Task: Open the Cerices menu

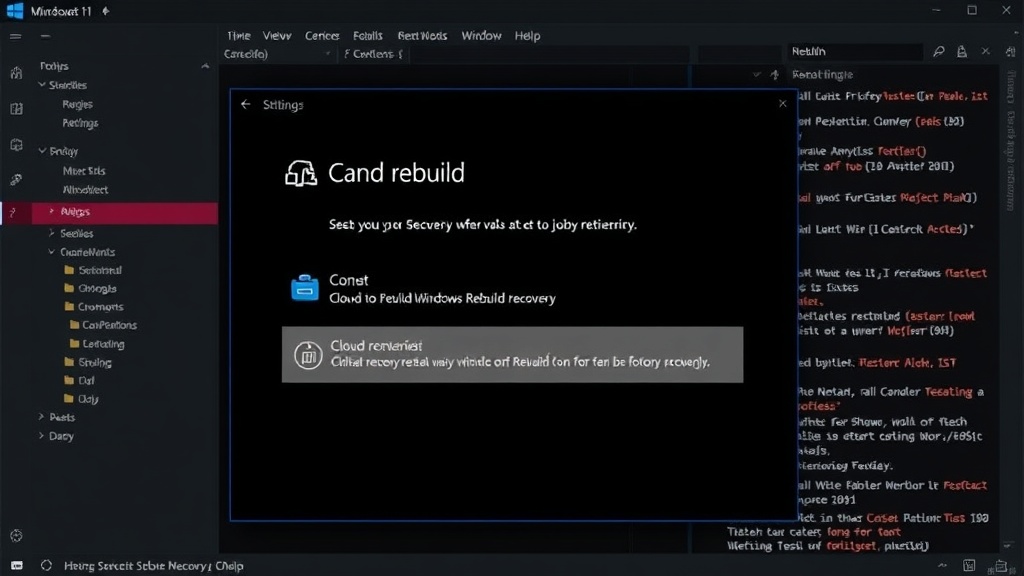Action: [322, 36]
